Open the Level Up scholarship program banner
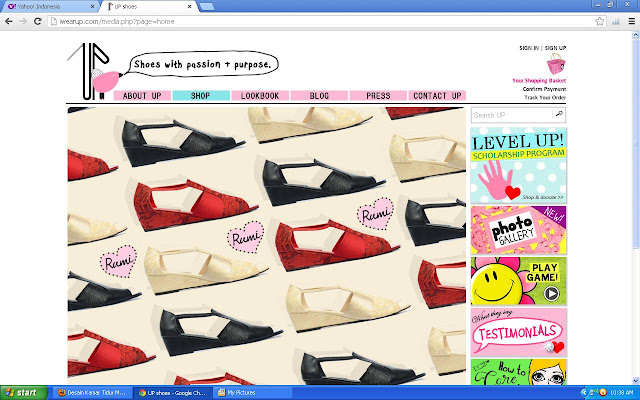Viewport: 640px width, 400px height. pyautogui.click(x=518, y=165)
